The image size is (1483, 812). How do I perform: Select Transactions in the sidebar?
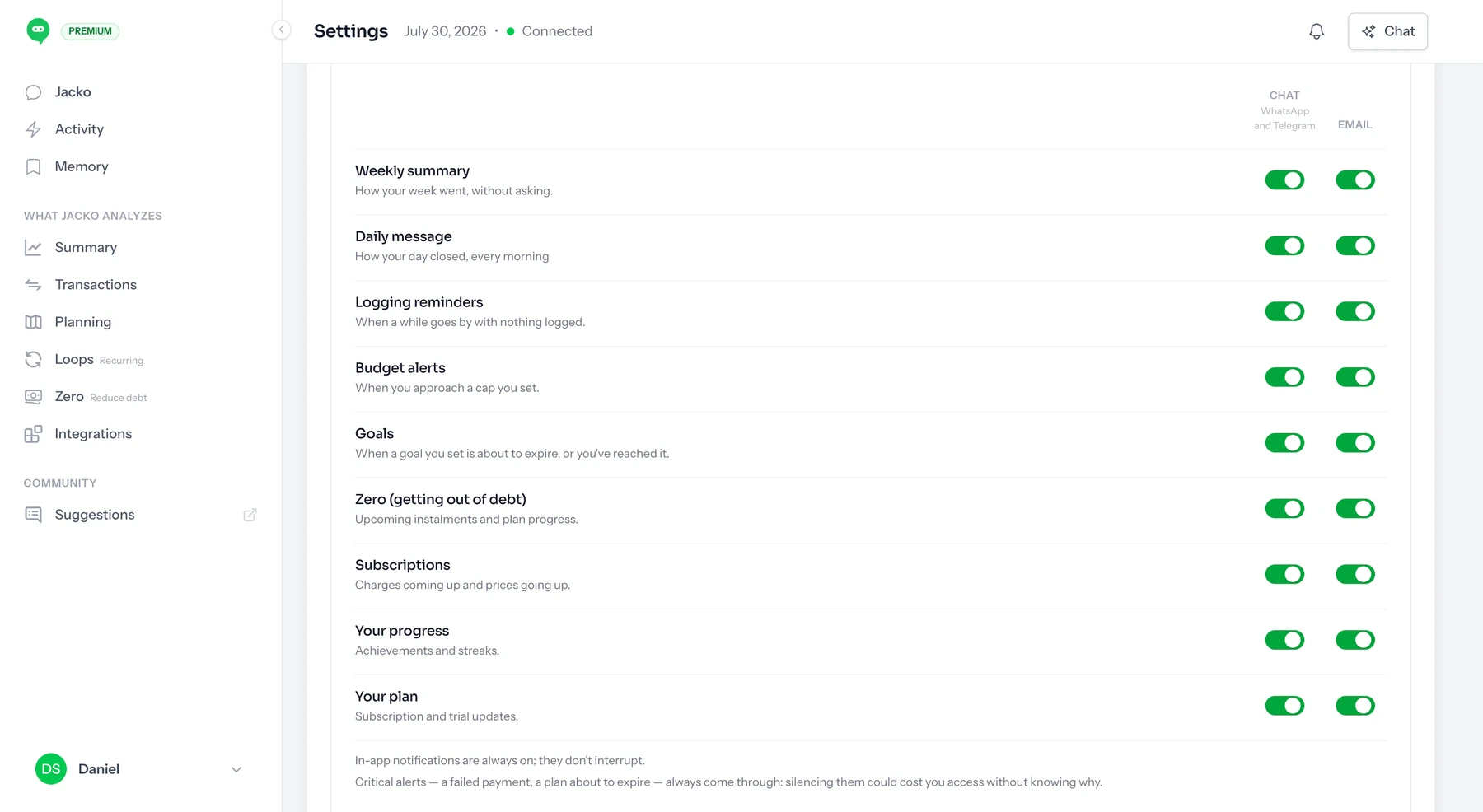96,284
